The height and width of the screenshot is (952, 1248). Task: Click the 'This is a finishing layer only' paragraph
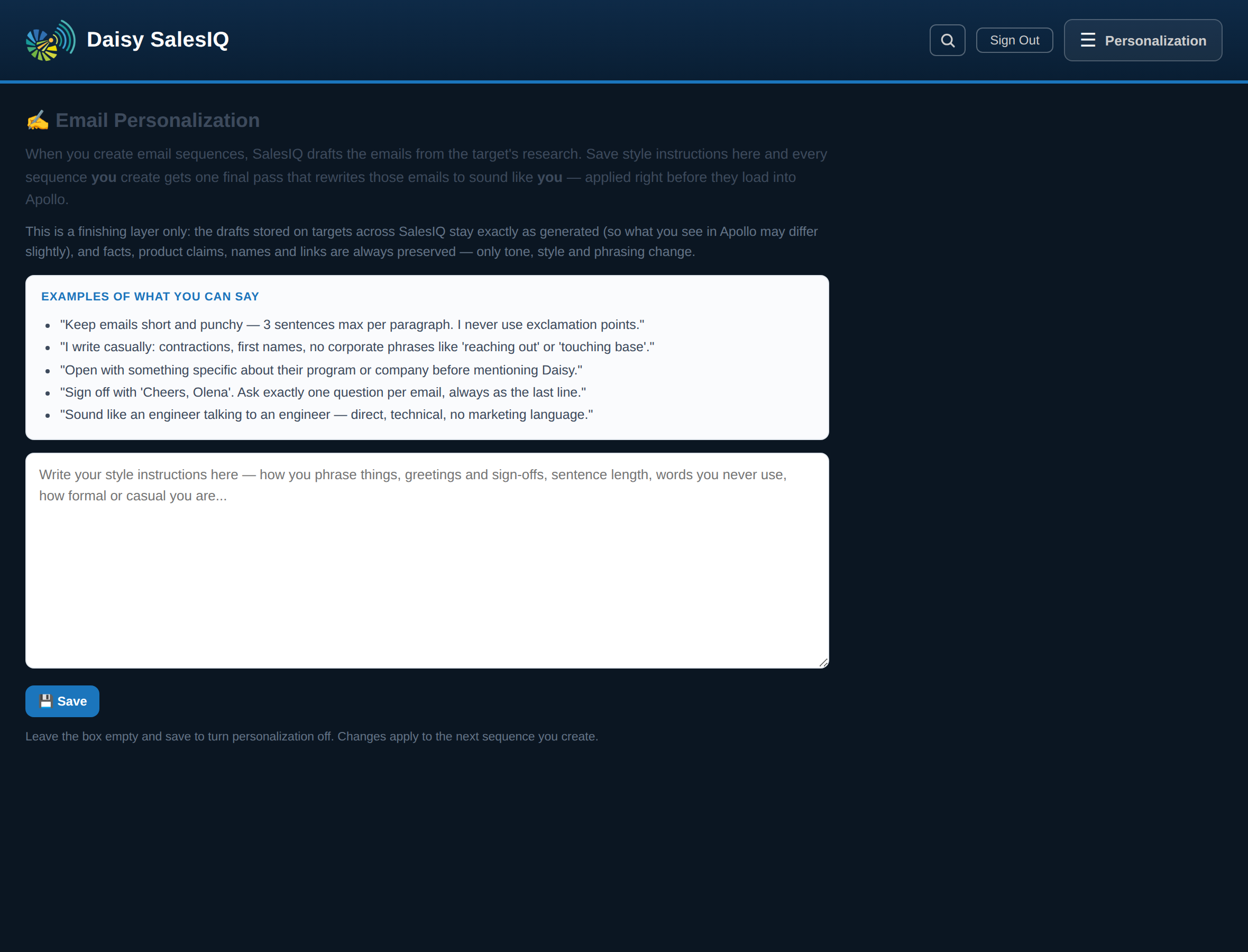[x=422, y=241]
